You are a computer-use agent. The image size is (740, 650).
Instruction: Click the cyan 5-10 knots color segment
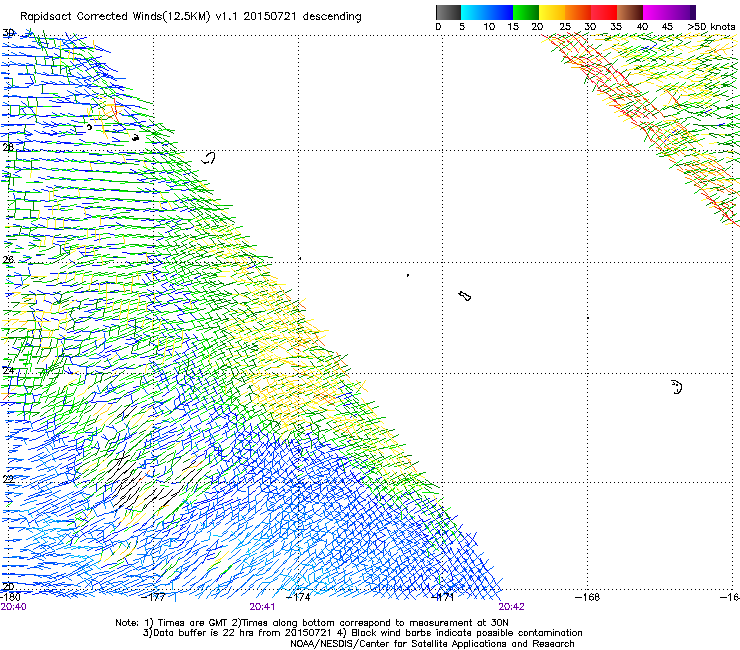(x=474, y=12)
